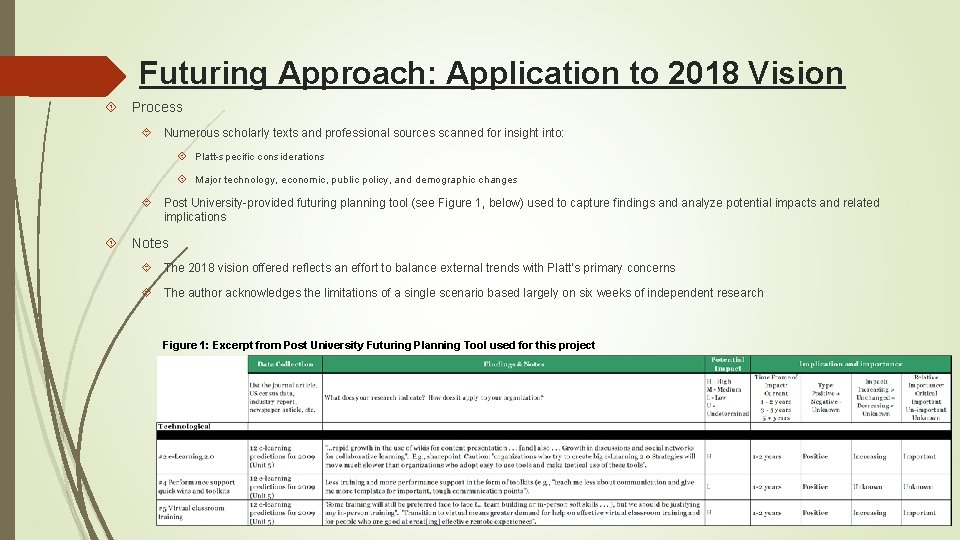The width and height of the screenshot is (960, 540).
Task: Click the "List the journal article, US census data" cell
Action: click(x=285, y=397)
